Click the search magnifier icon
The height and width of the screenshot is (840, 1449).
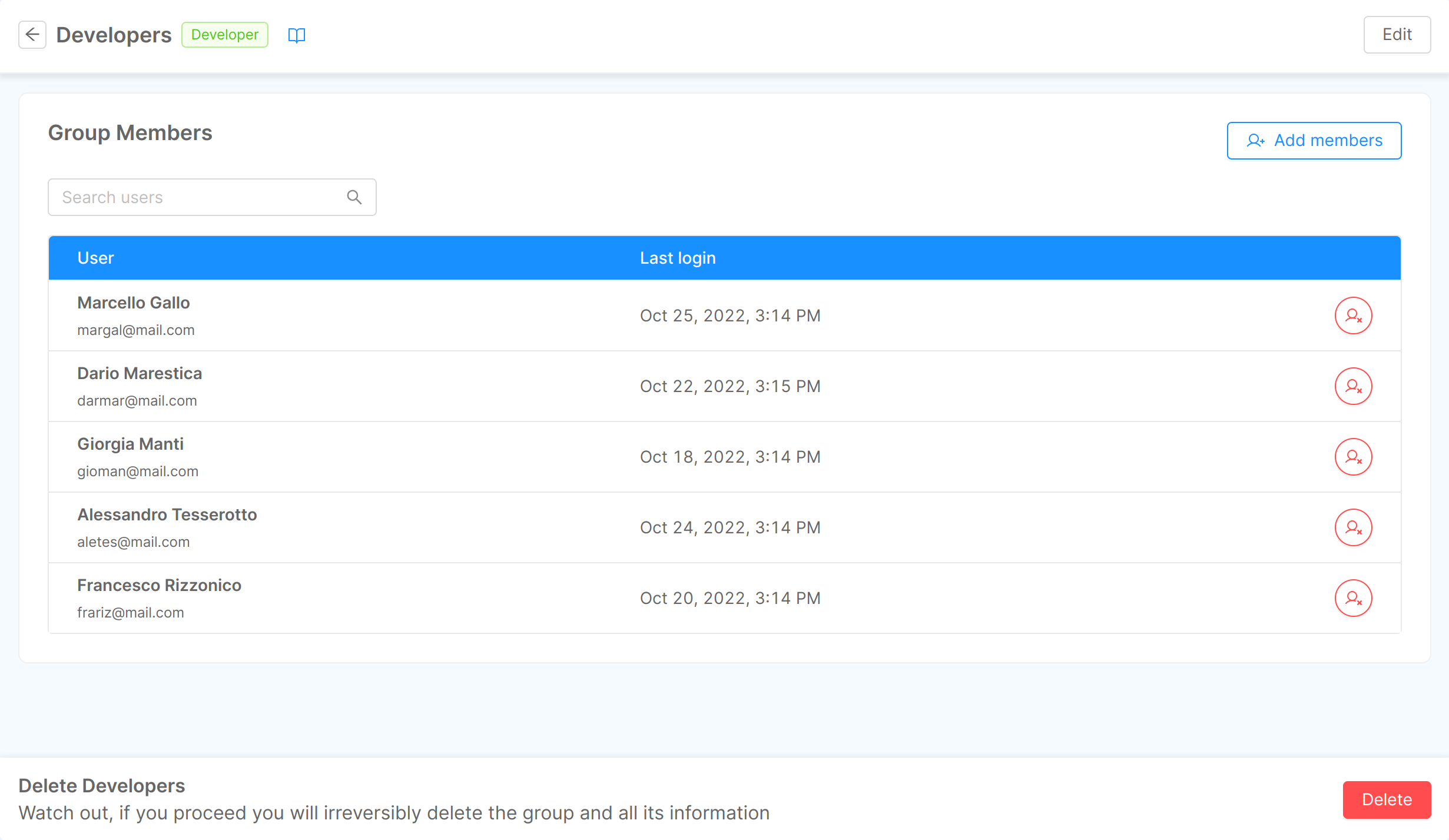(354, 197)
